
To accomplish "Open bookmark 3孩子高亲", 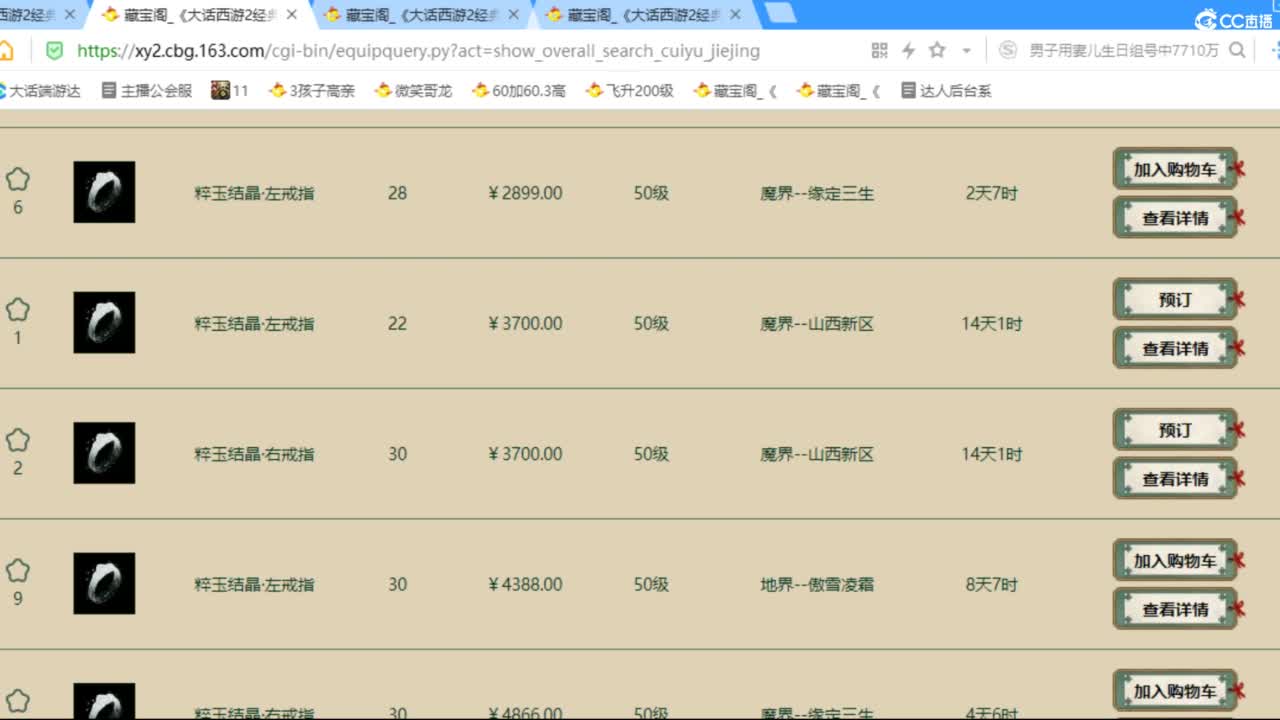I will pyautogui.click(x=312, y=90).
